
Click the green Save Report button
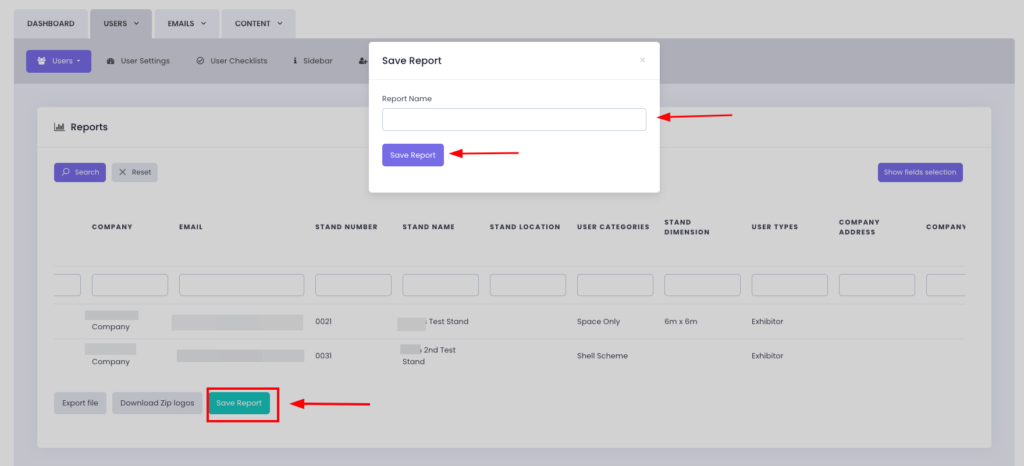(x=239, y=403)
